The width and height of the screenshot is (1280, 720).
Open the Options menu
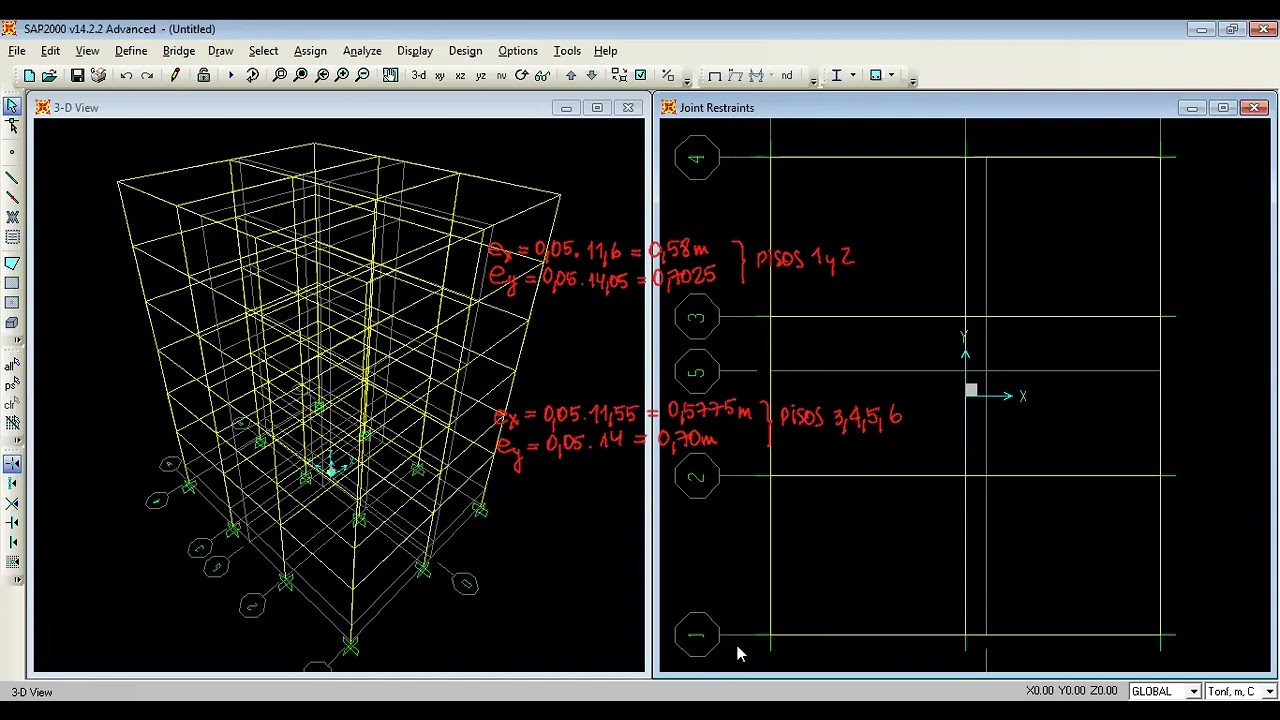[x=518, y=51]
